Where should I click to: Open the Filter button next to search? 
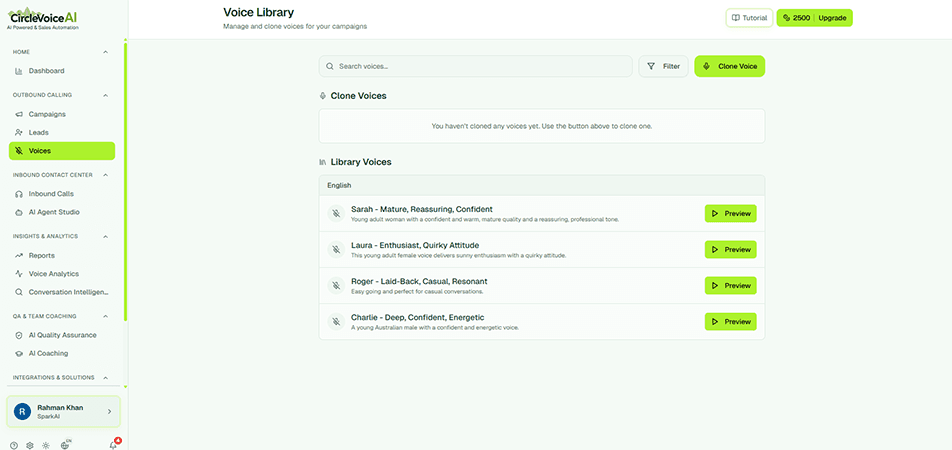[664, 66]
